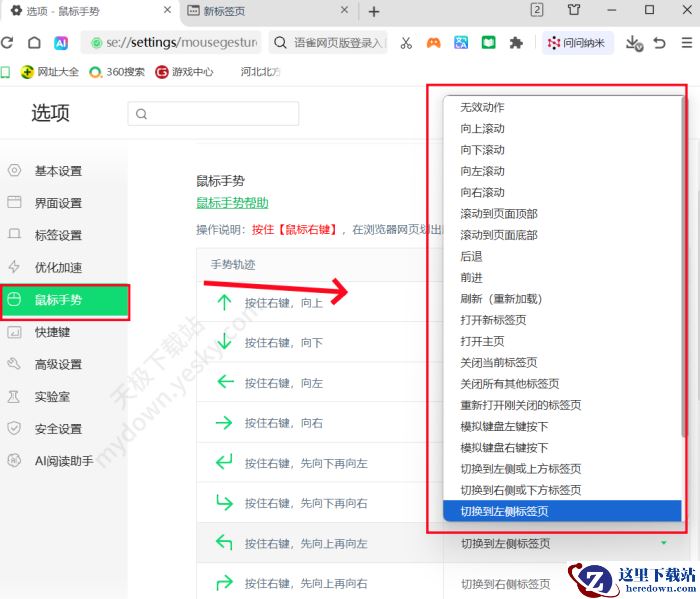Choose 重新打开刚关闭的标签页 option
Image resolution: width=700 pixels, height=599 pixels.
click(562, 405)
